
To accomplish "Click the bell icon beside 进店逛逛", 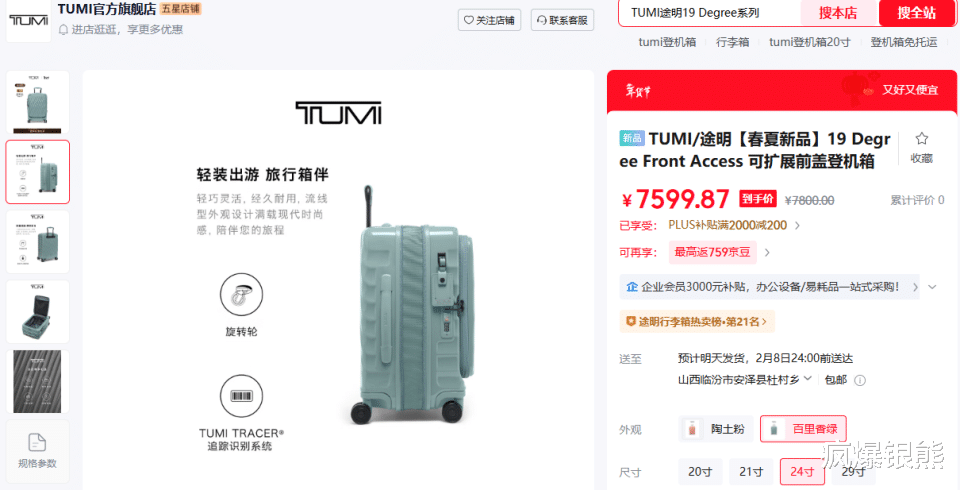I will coord(63,29).
